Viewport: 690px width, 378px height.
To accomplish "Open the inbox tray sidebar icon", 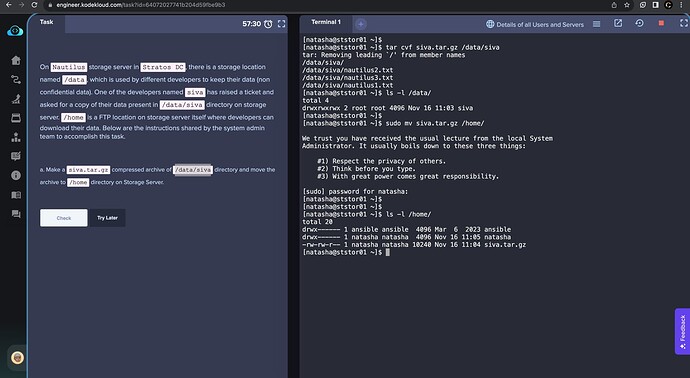I will point(16,118).
